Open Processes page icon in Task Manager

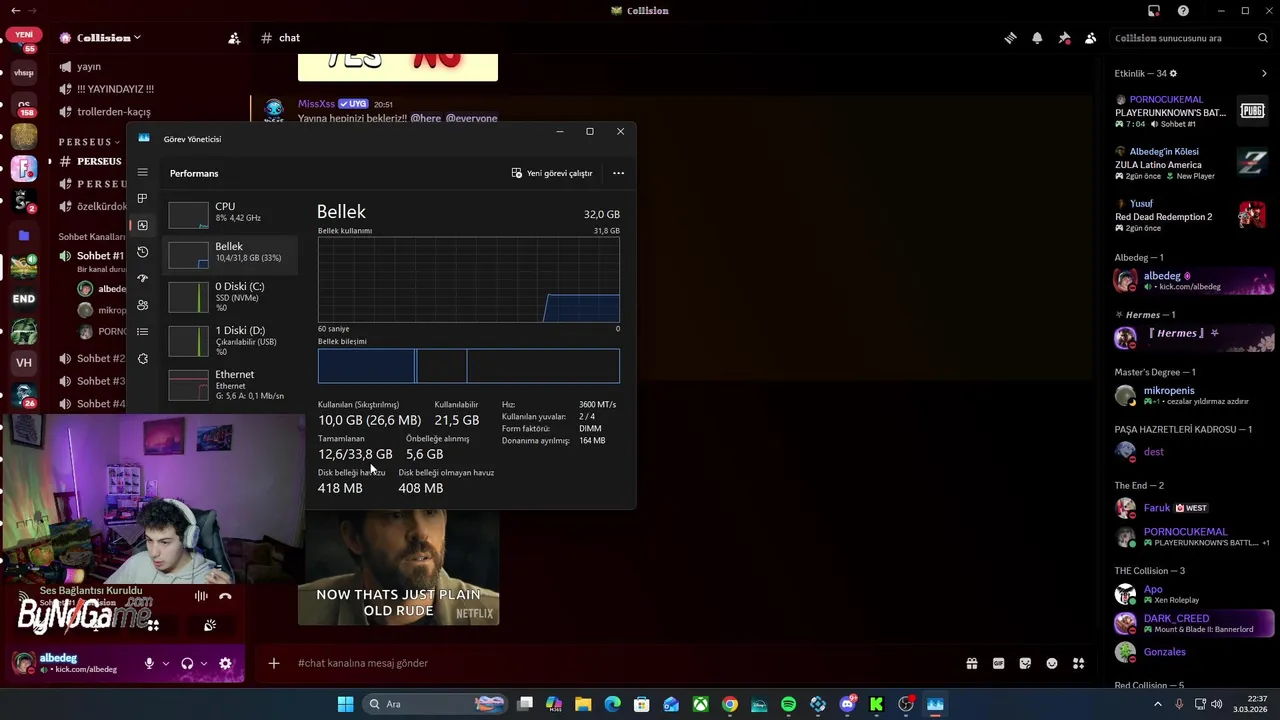[143, 198]
